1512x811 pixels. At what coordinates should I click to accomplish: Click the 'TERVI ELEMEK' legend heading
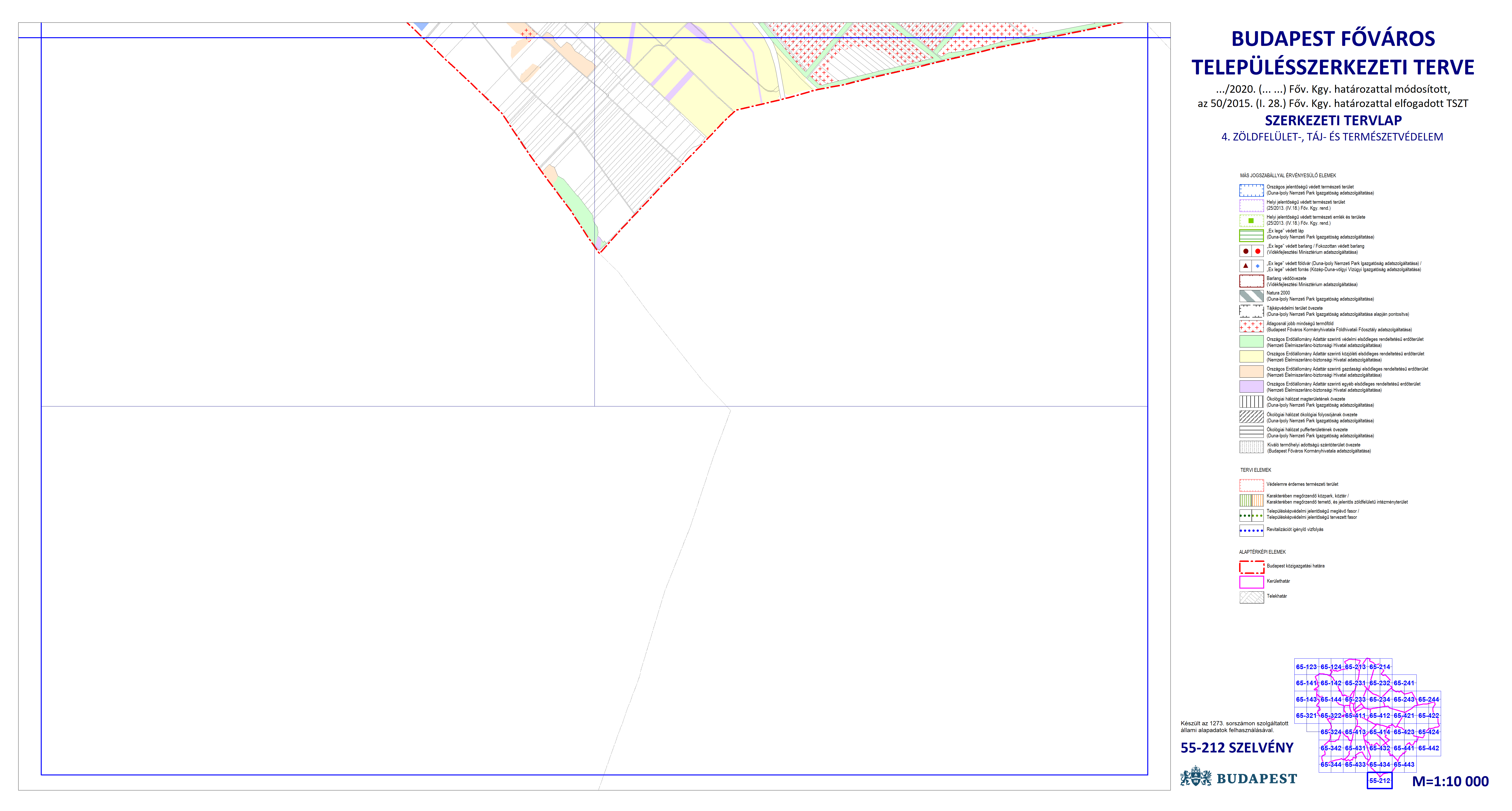pyautogui.click(x=1256, y=470)
